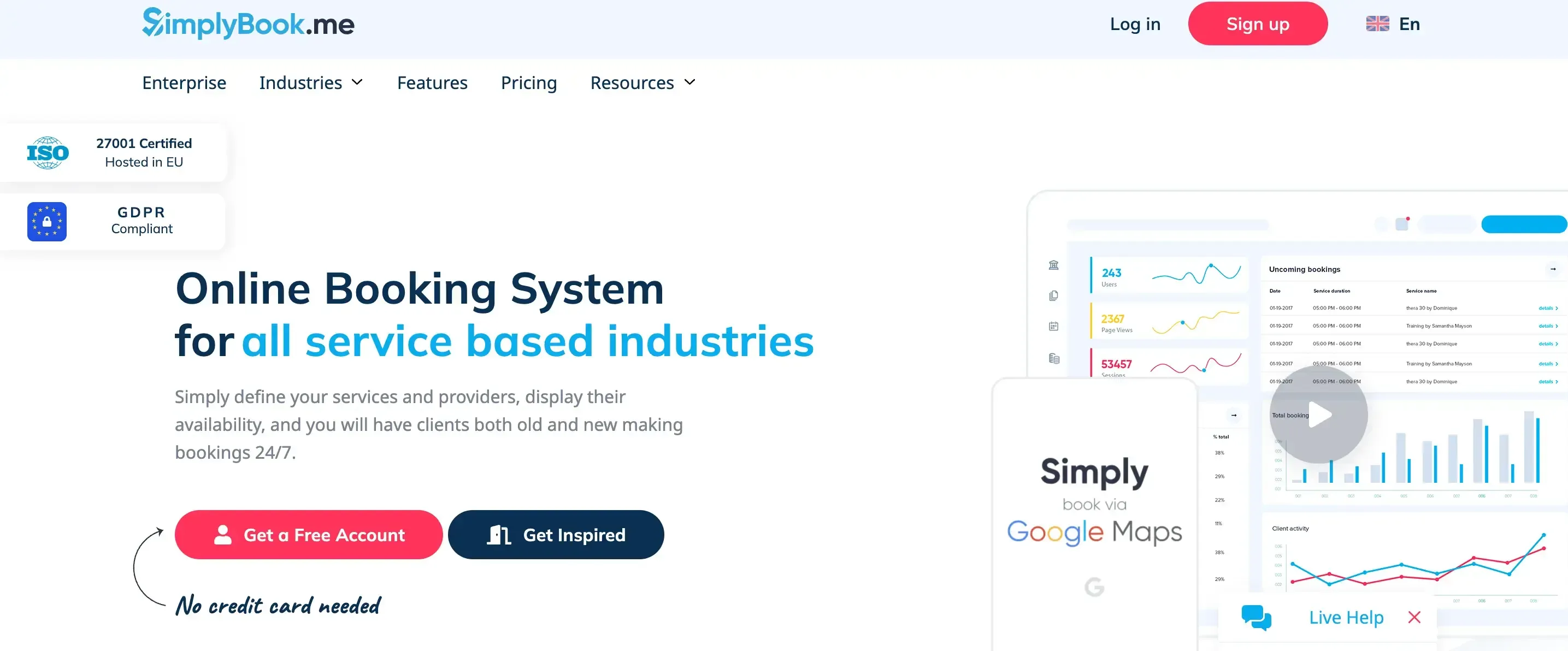Go to the Pricing page

(528, 82)
